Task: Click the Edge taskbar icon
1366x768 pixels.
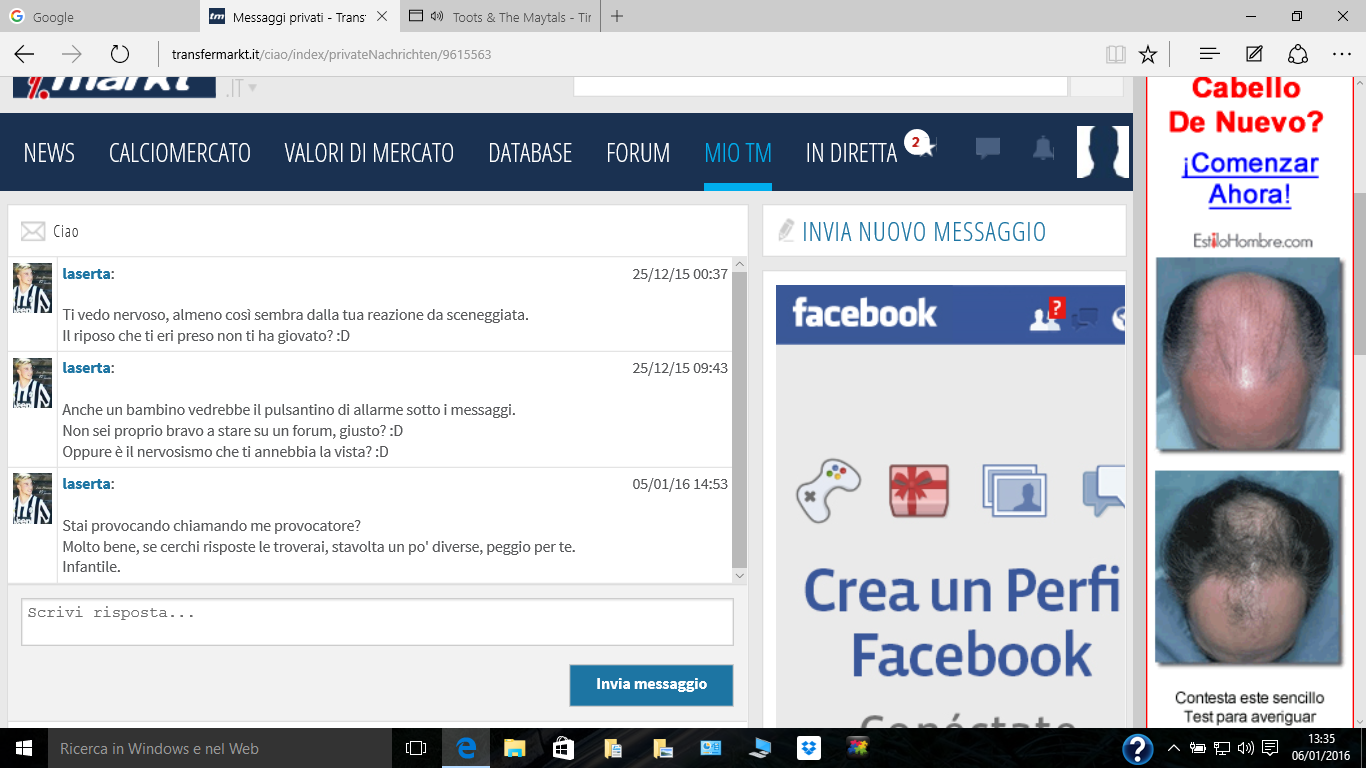Action: click(x=466, y=748)
